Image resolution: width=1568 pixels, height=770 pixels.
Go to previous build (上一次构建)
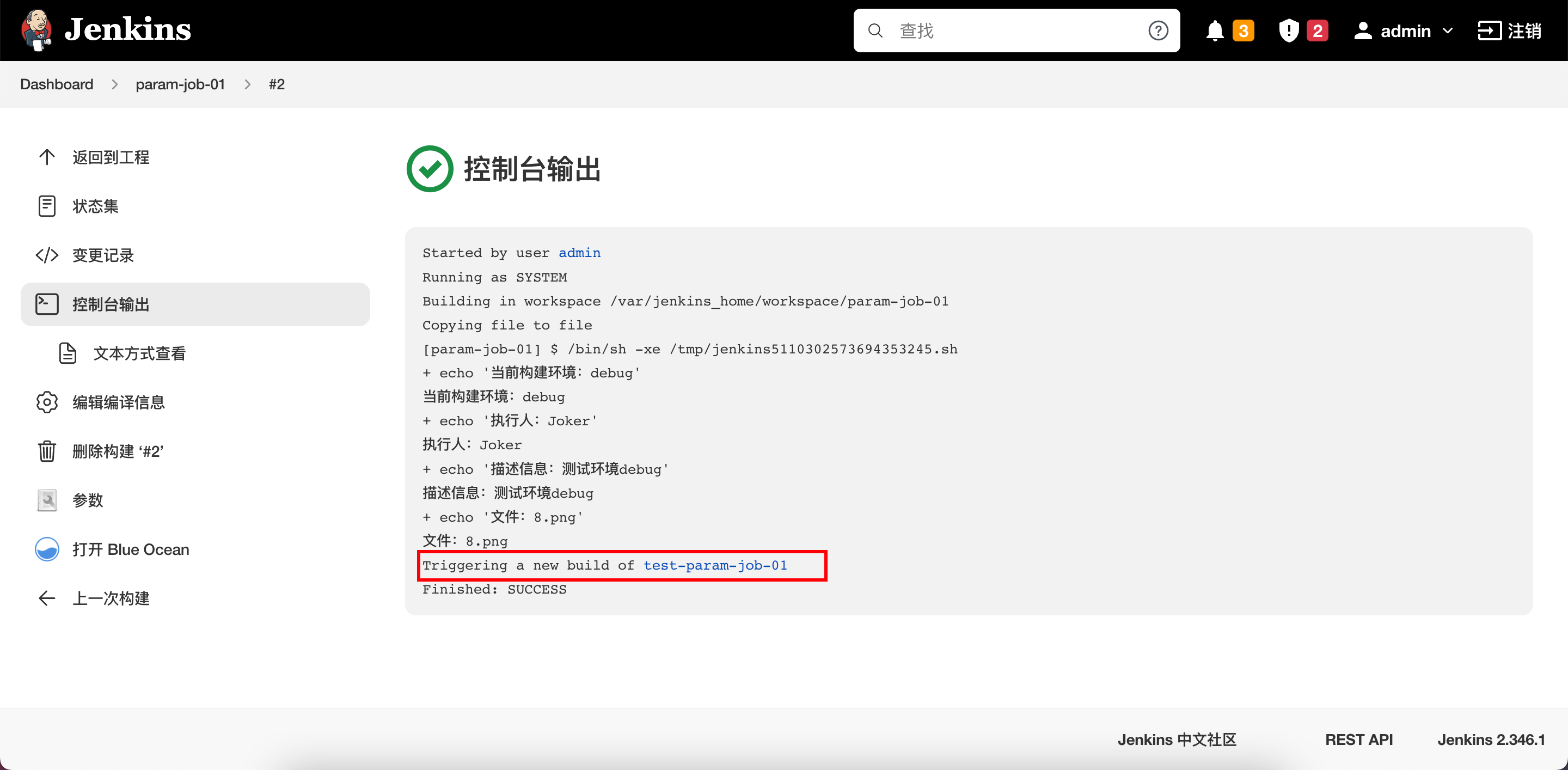click(110, 598)
